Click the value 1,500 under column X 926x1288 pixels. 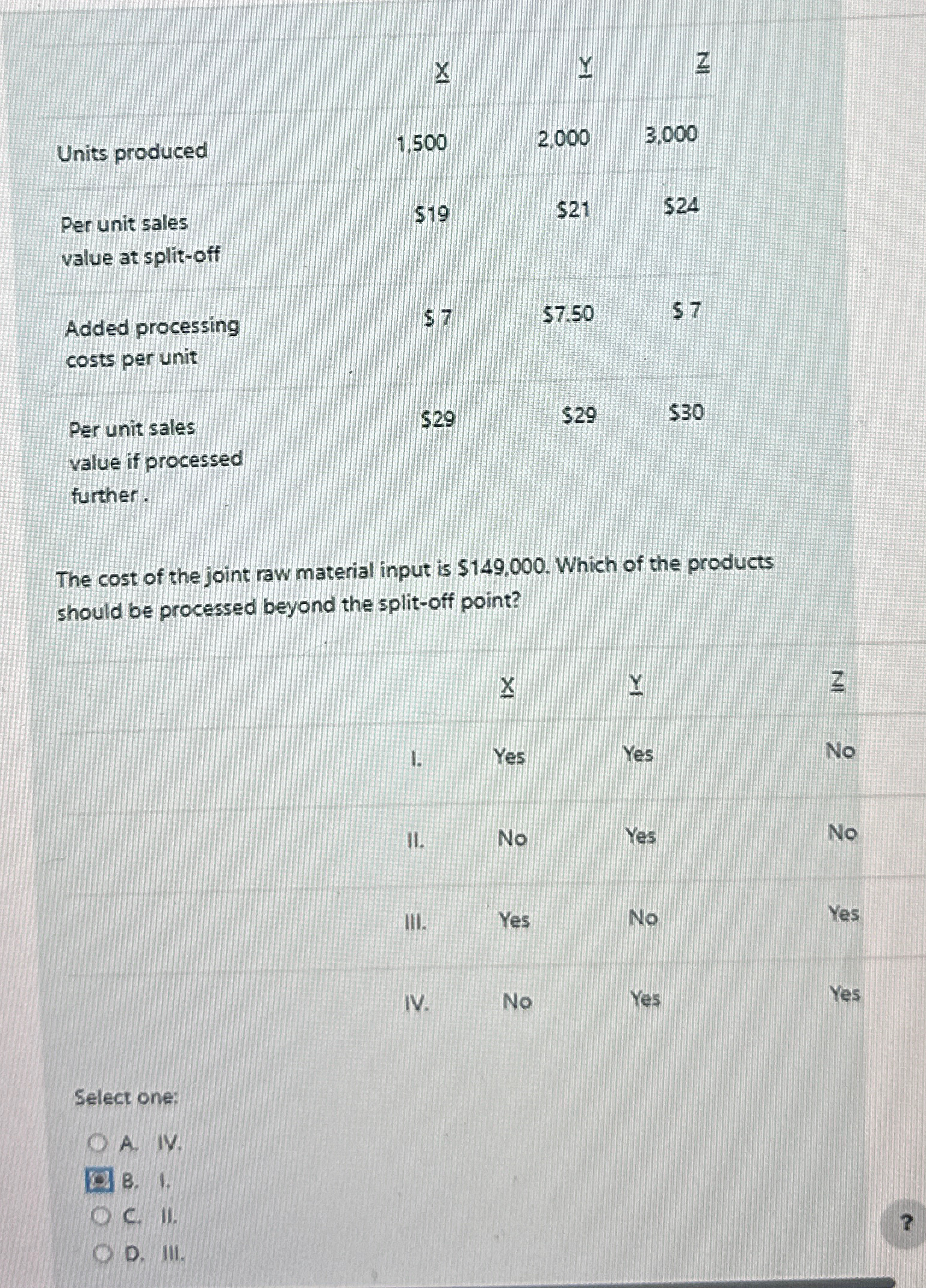pyautogui.click(x=421, y=143)
